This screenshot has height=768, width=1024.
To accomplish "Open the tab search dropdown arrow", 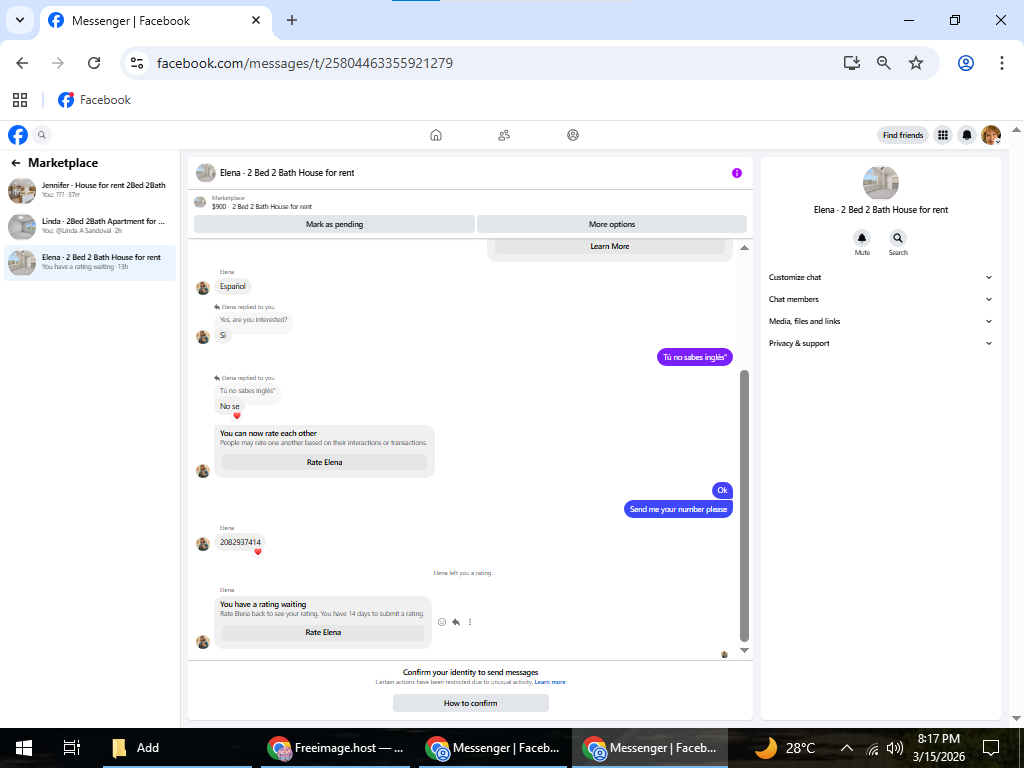I will (20, 20).
